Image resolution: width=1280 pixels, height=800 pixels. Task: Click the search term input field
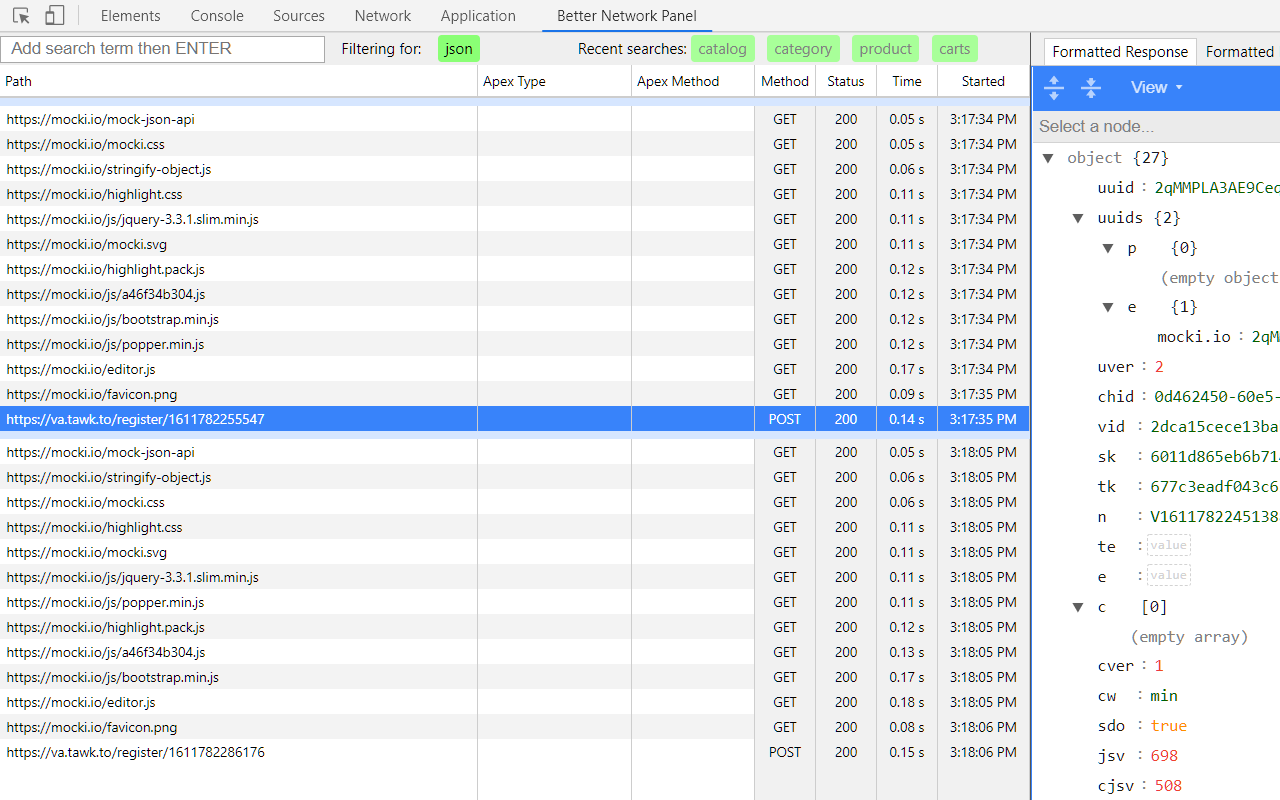click(x=163, y=49)
